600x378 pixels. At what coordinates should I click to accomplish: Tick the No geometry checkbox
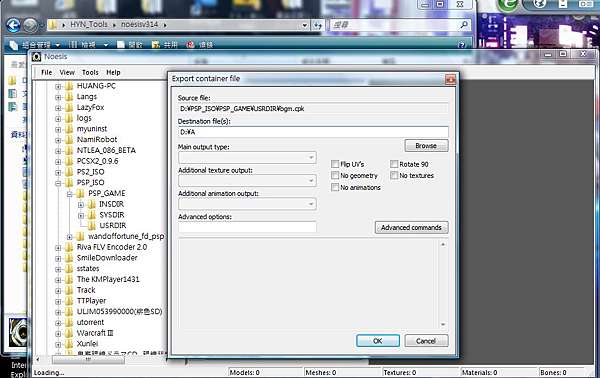(x=335, y=176)
